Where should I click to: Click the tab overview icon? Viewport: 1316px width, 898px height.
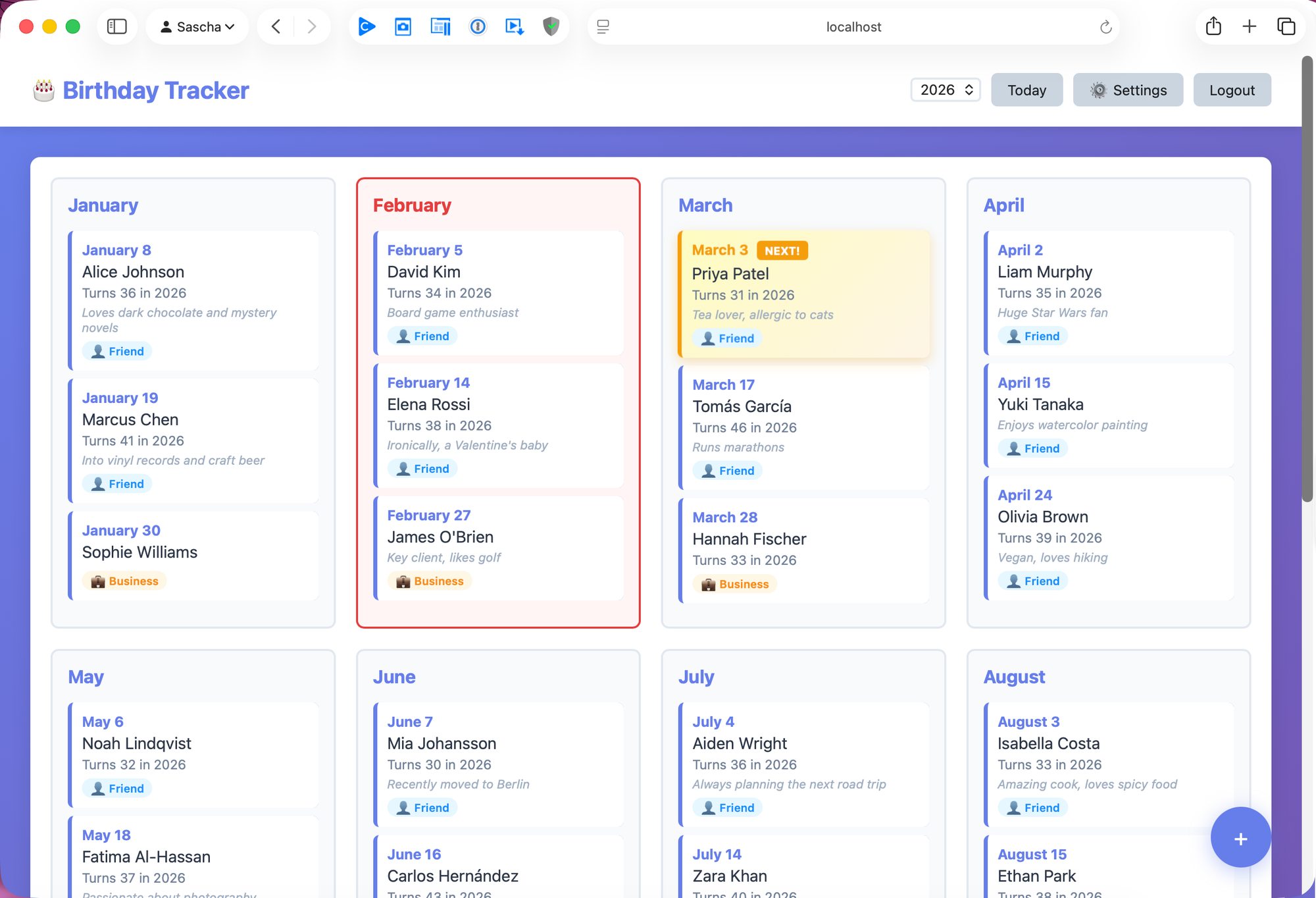[1286, 26]
